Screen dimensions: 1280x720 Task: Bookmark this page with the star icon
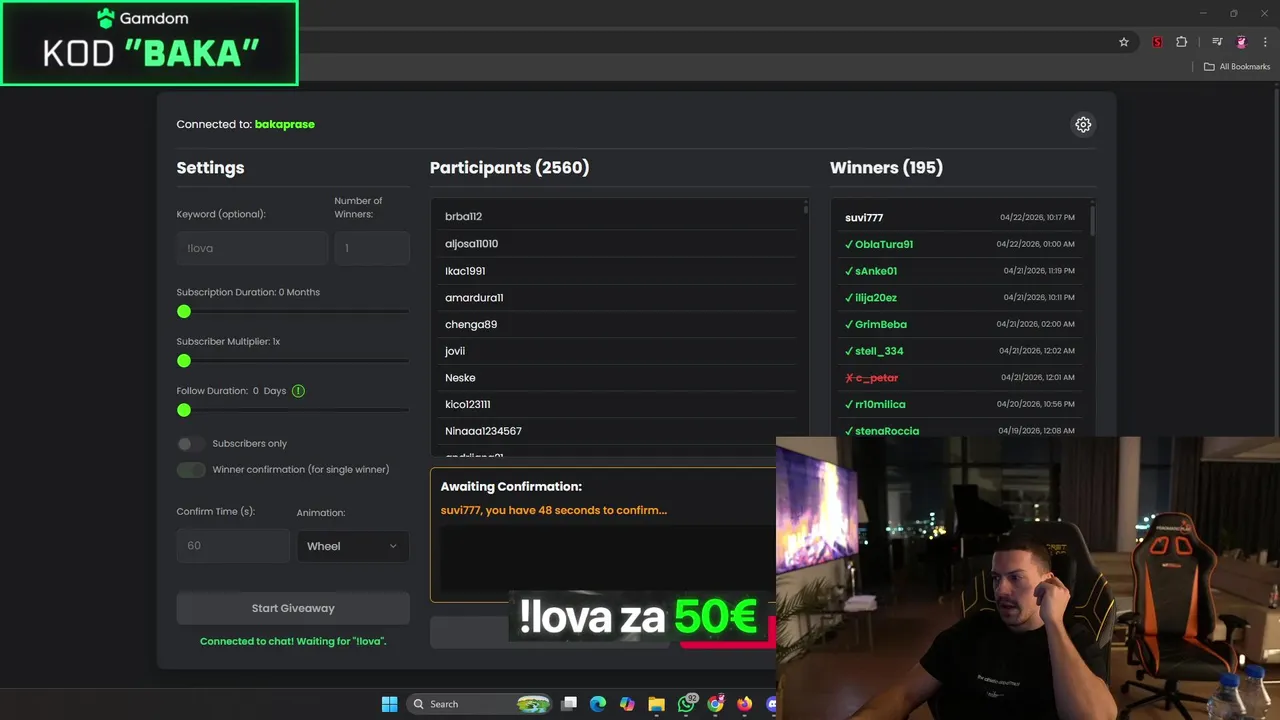[x=1124, y=42]
